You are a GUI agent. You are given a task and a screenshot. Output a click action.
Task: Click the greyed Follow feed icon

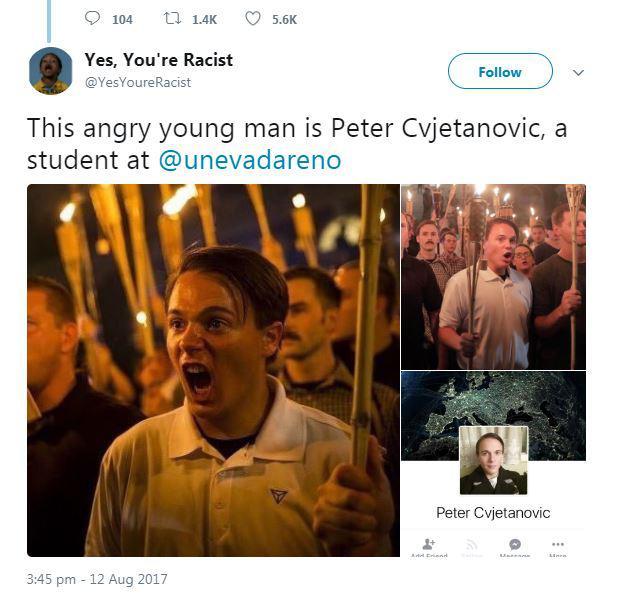click(x=472, y=545)
